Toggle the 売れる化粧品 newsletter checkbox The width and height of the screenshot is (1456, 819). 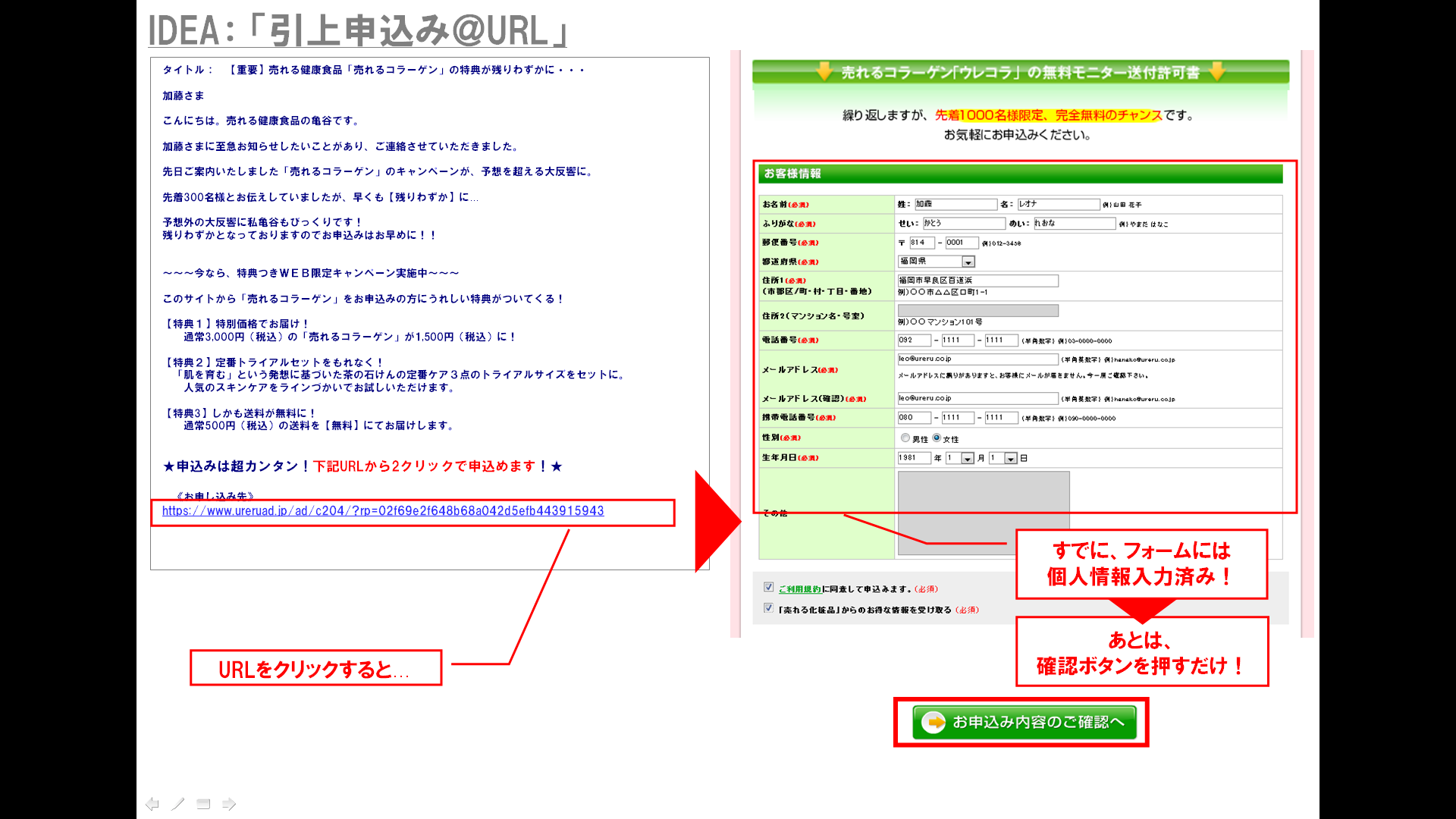(x=768, y=608)
